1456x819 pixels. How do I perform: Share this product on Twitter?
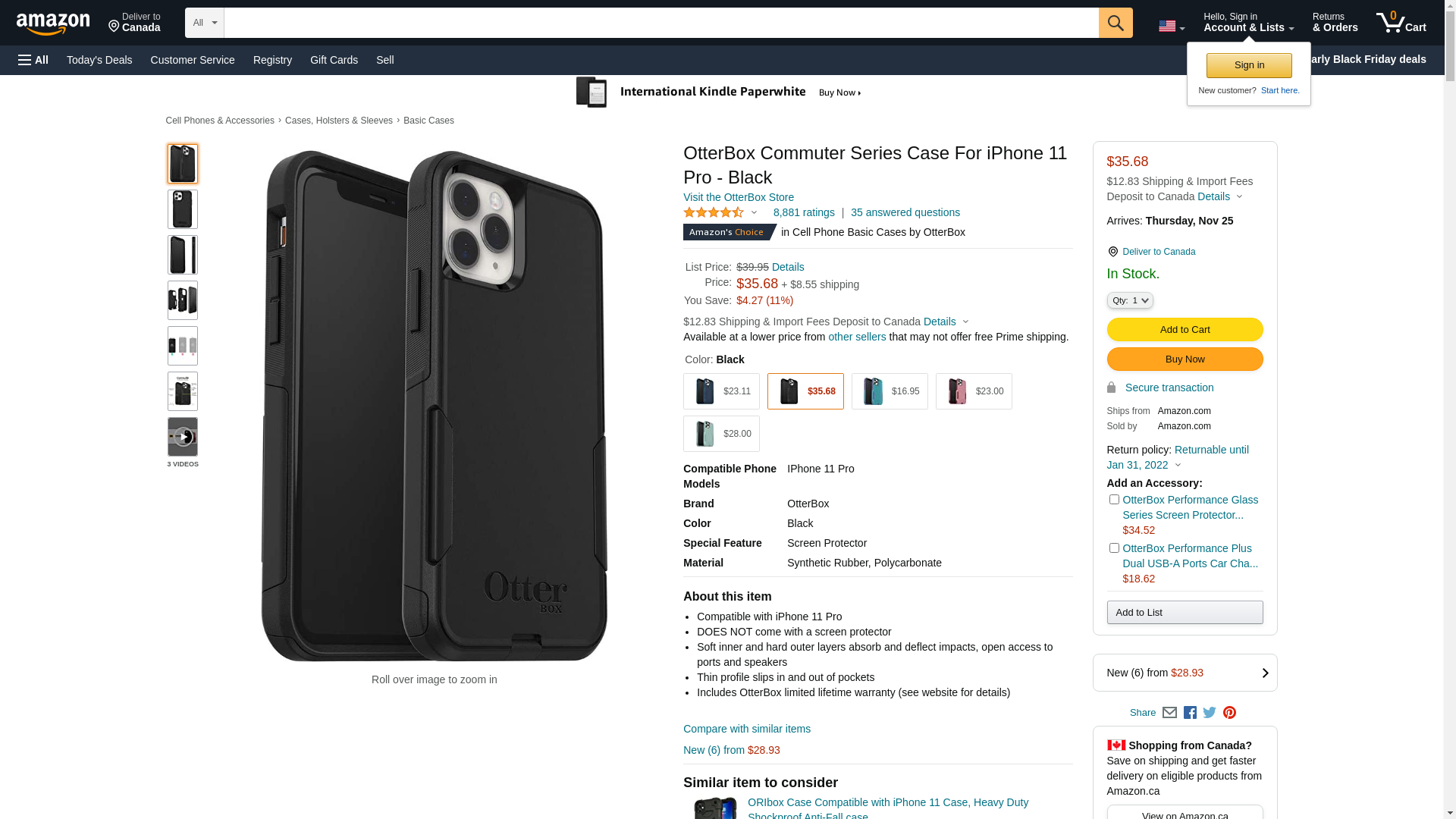coord(1210,713)
